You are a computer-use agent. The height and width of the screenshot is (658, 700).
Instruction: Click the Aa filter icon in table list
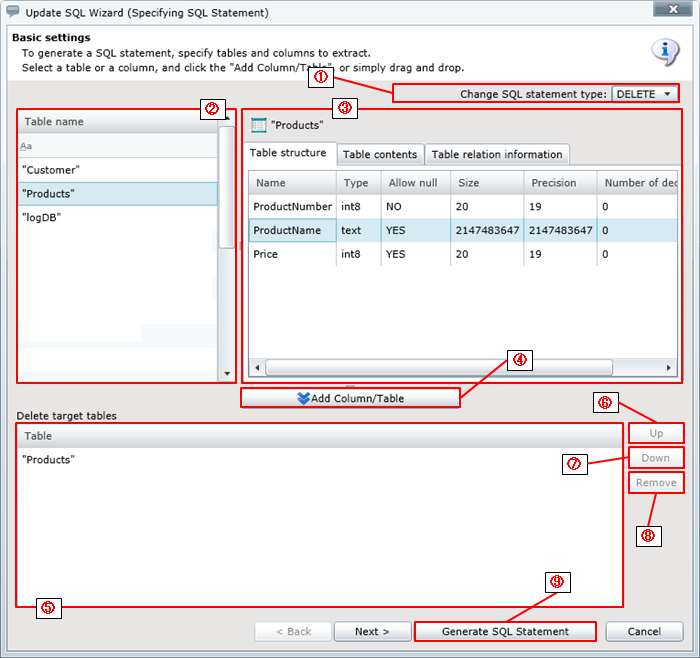coord(26,146)
